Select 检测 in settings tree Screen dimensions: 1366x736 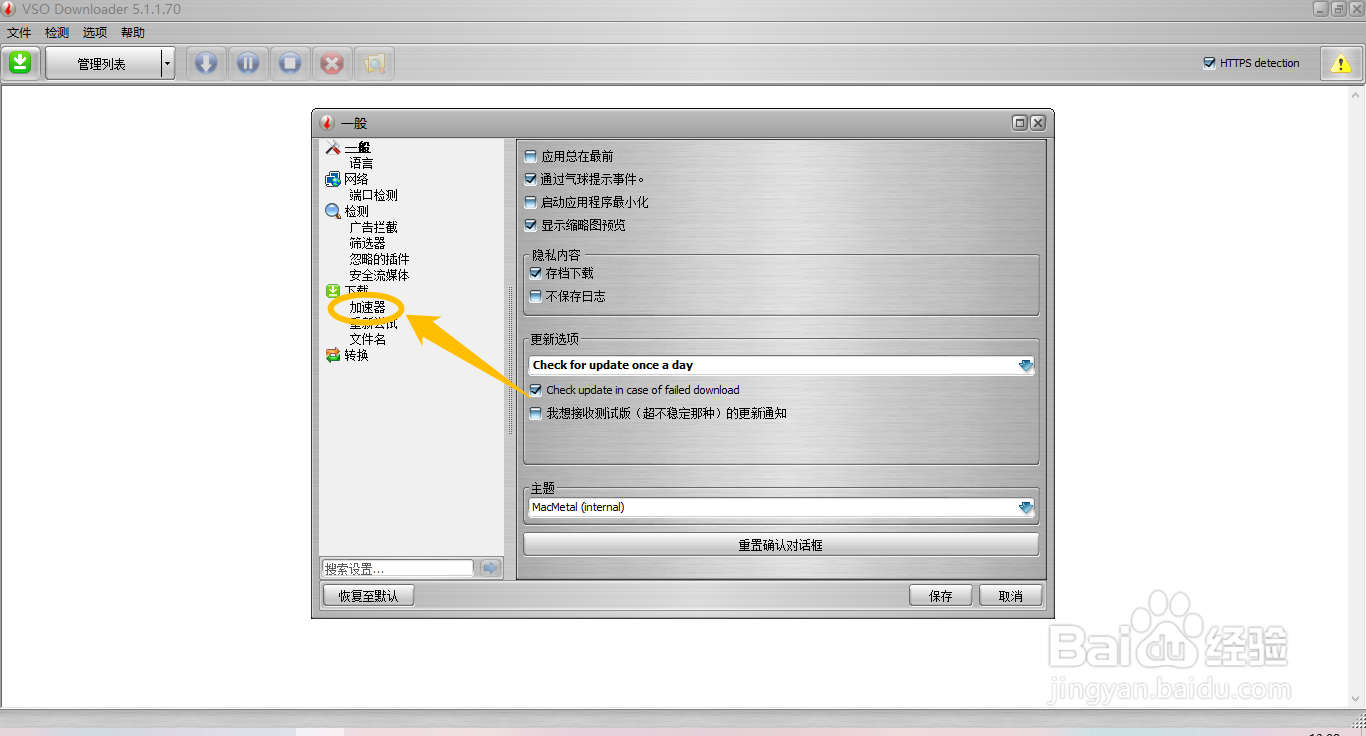click(x=356, y=211)
